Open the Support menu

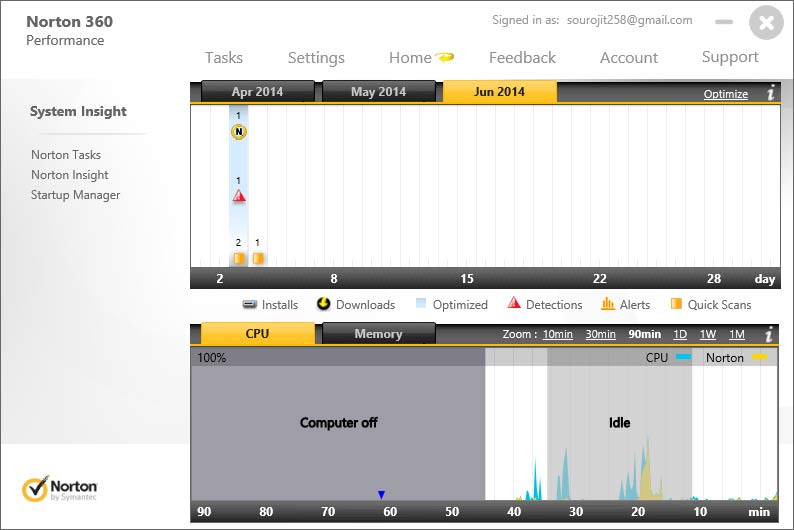pos(730,57)
